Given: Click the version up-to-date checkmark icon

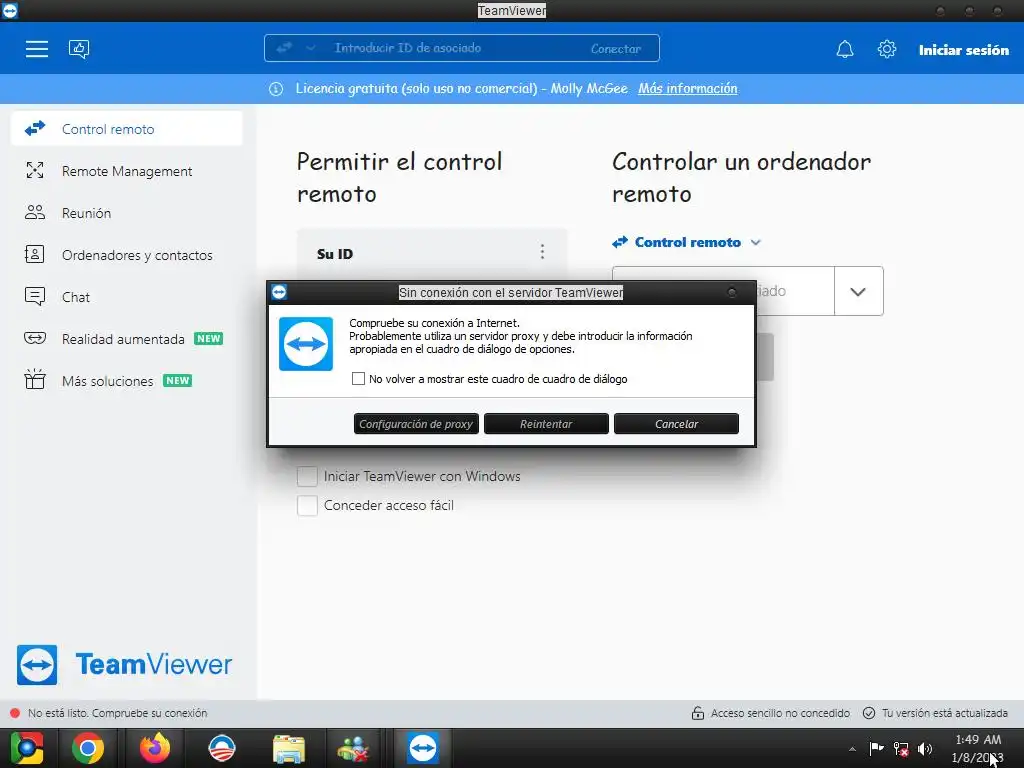Looking at the screenshot, I should pos(869,713).
